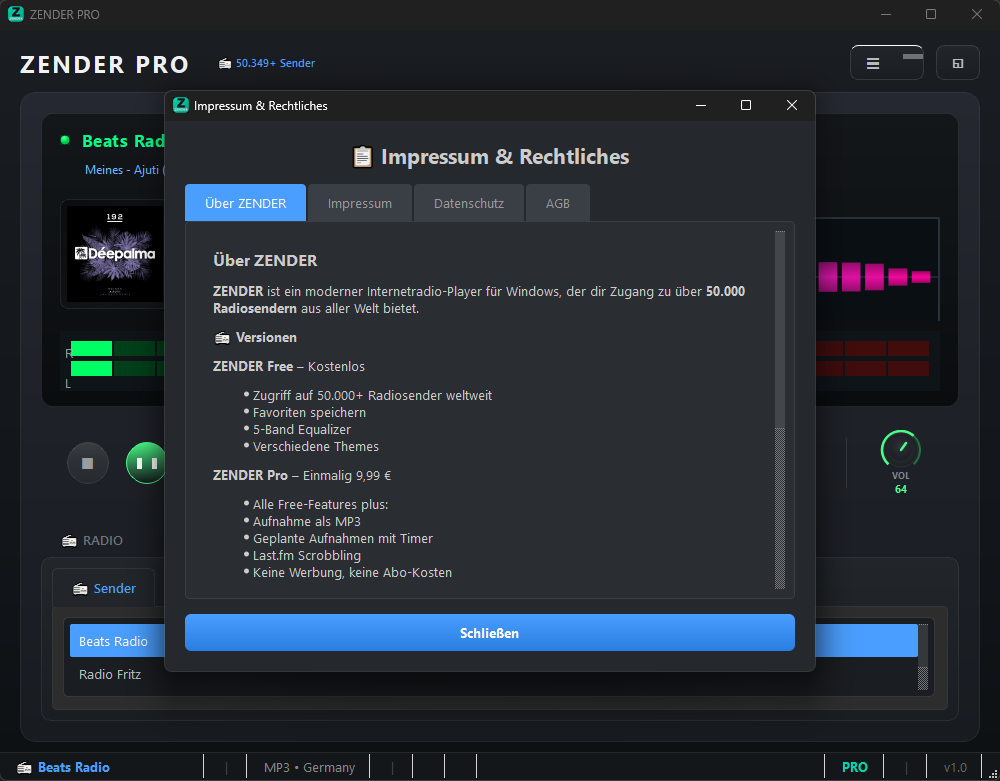Select the AGB tab
The height and width of the screenshot is (781, 1000).
(x=558, y=203)
